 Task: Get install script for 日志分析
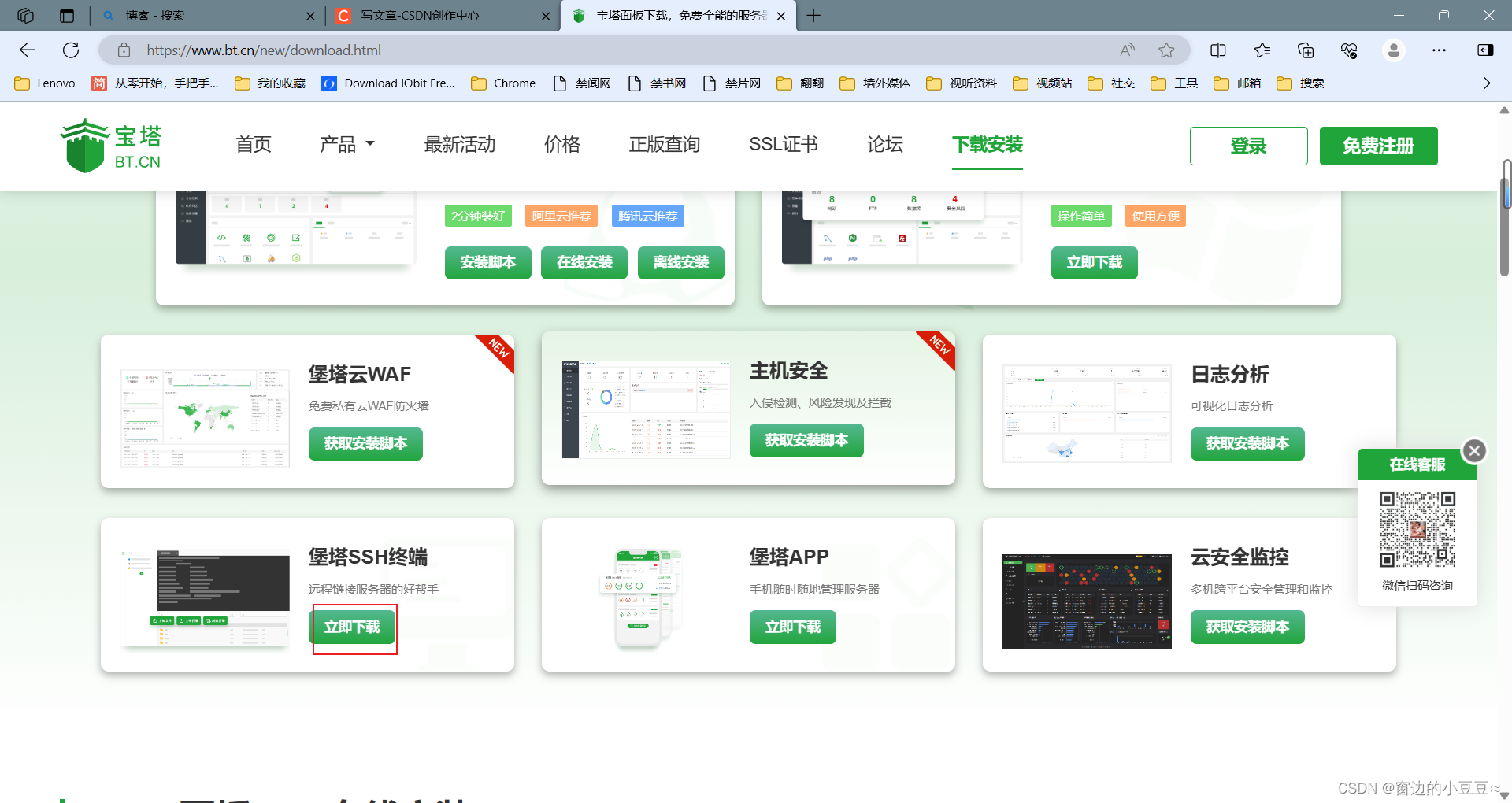[1247, 444]
